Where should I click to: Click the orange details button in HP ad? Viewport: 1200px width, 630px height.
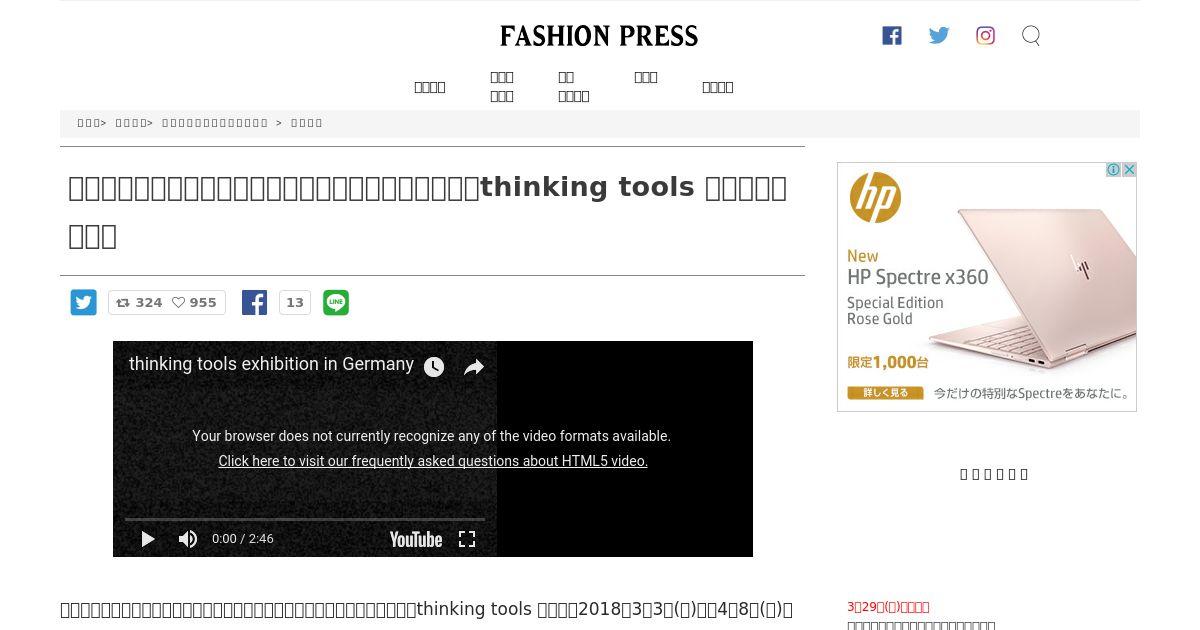click(886, 393)
